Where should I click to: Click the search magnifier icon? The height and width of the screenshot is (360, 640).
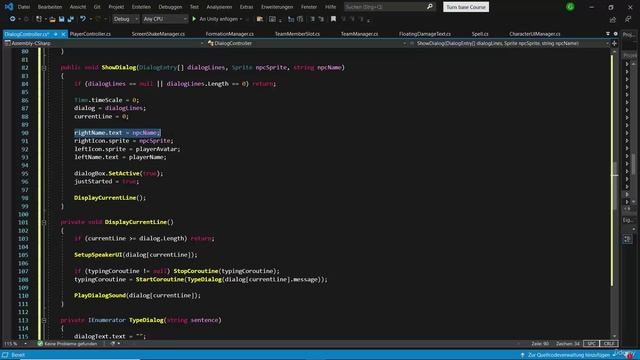pos(429,7)
